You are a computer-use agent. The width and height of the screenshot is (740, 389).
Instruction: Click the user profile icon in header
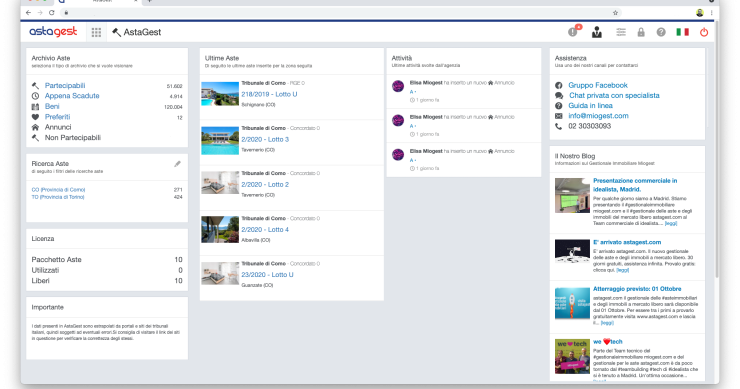[597, 32]
